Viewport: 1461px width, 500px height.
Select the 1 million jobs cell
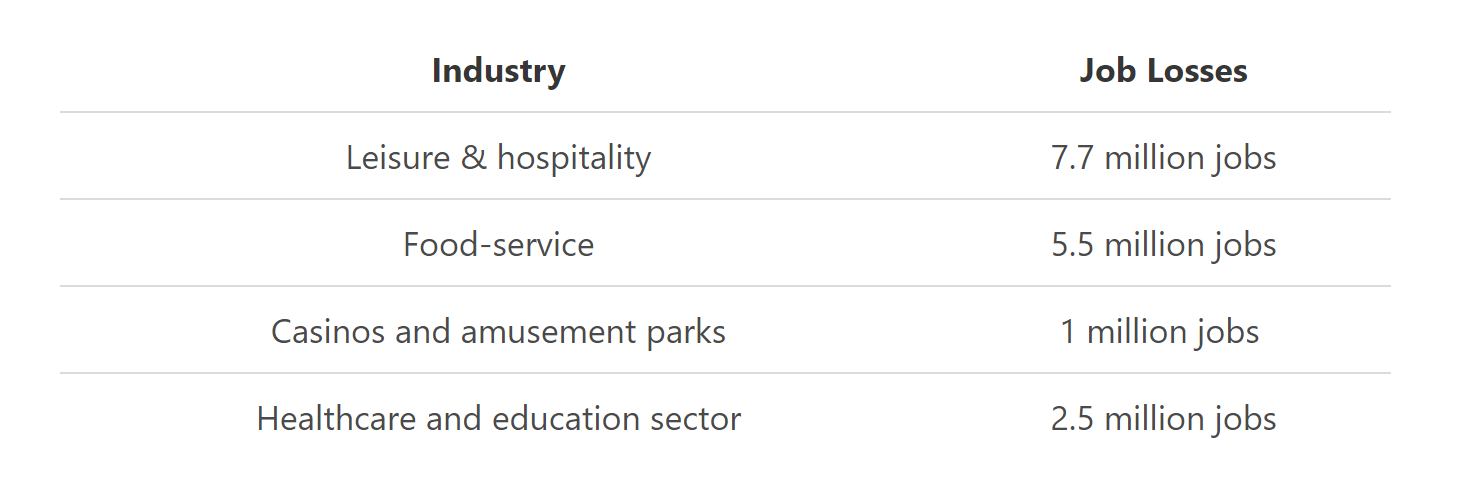(x=1159, y=332)
